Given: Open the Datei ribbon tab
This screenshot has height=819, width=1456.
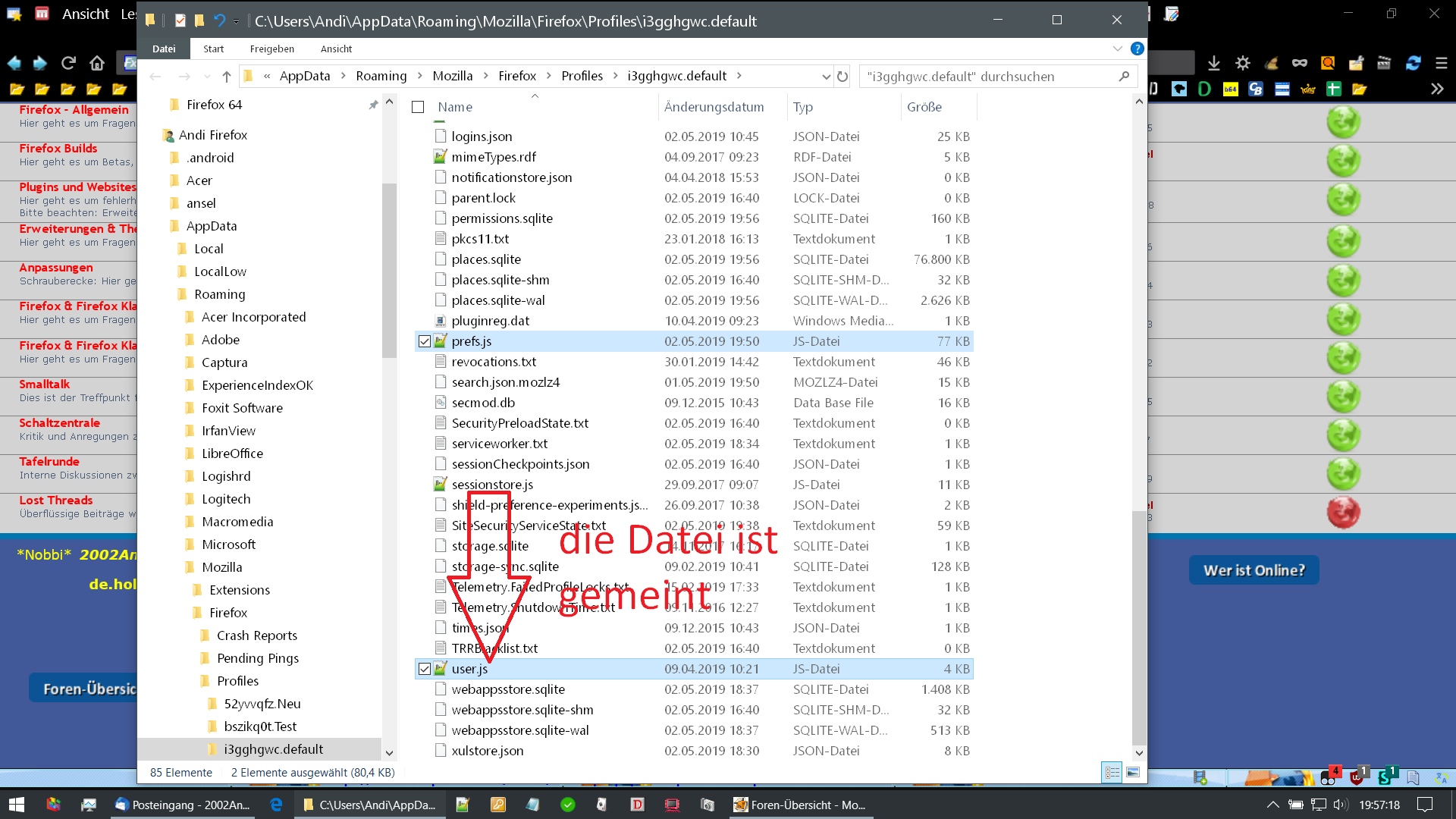Looking at the screenshot, I should tap(164, 49).
